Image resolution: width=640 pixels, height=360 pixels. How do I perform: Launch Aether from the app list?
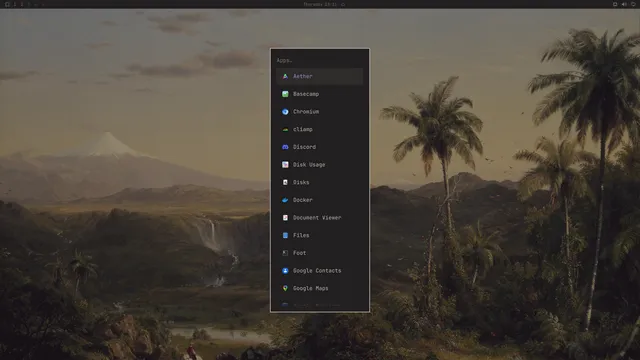(x=320, y=76)
